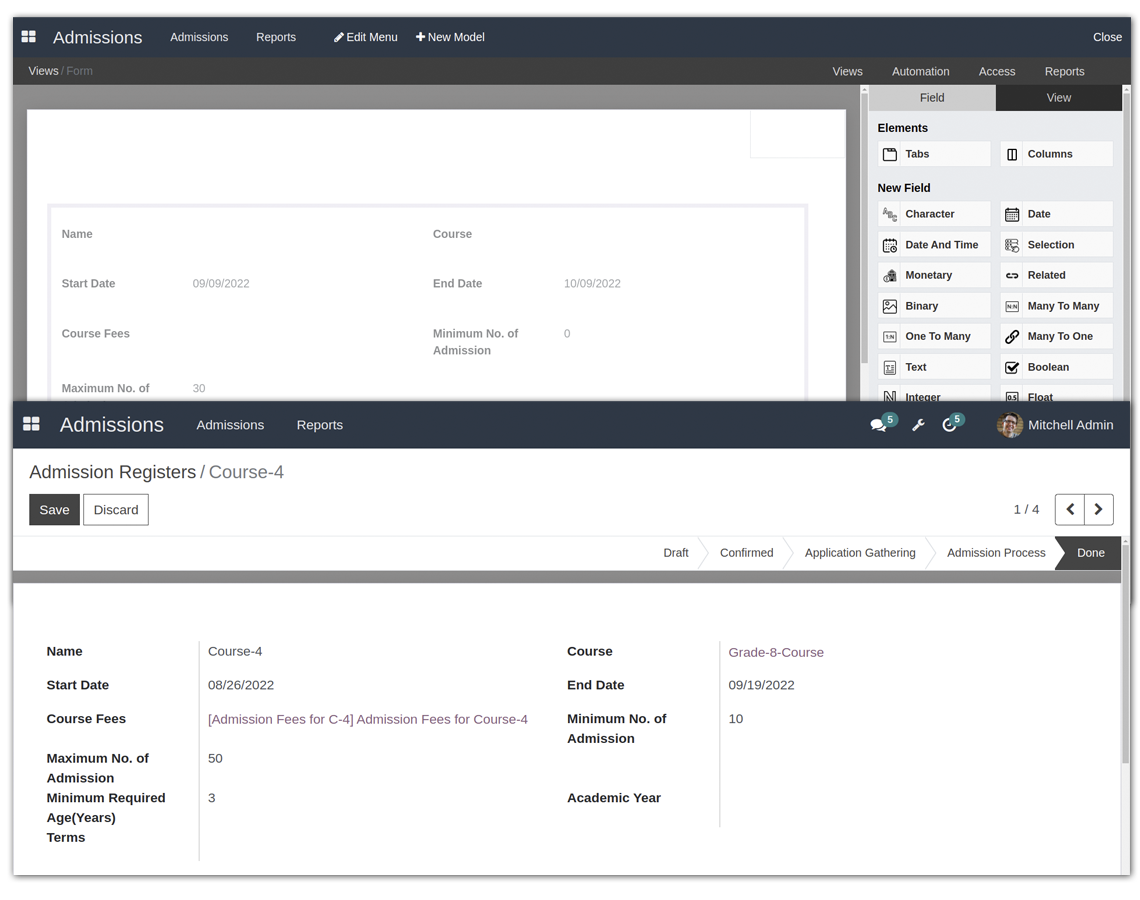Pick the Binary field icon
1140x900 pixels.
[x=890, y=306]
